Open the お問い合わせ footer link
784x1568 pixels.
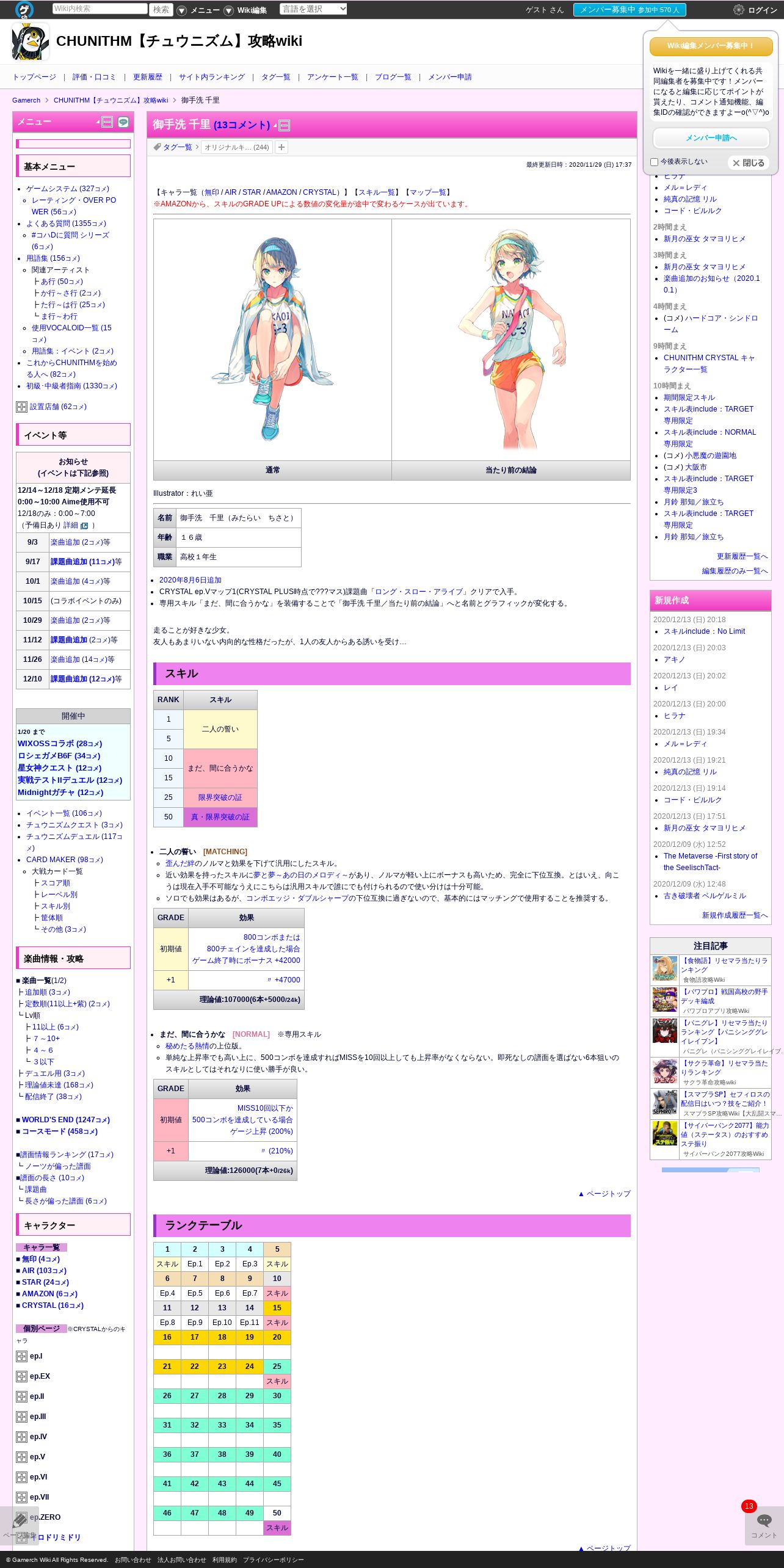coord(132,1559)
